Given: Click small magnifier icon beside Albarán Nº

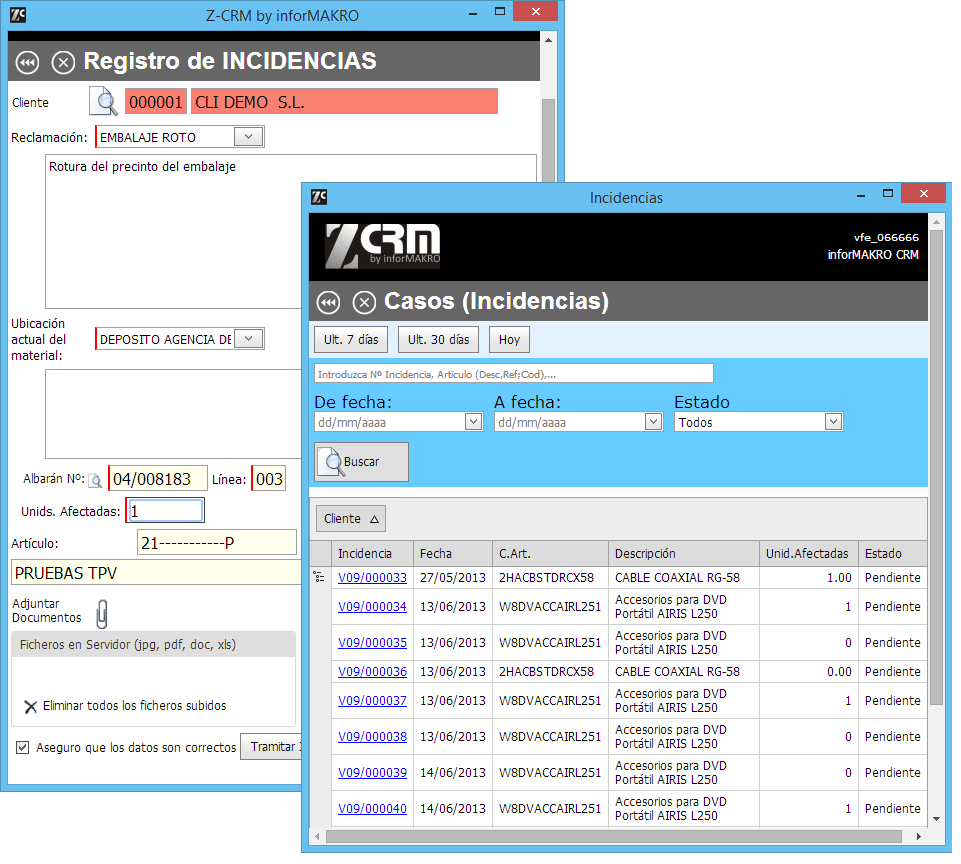Looking at the screenshot, I should tap(95, 480).
